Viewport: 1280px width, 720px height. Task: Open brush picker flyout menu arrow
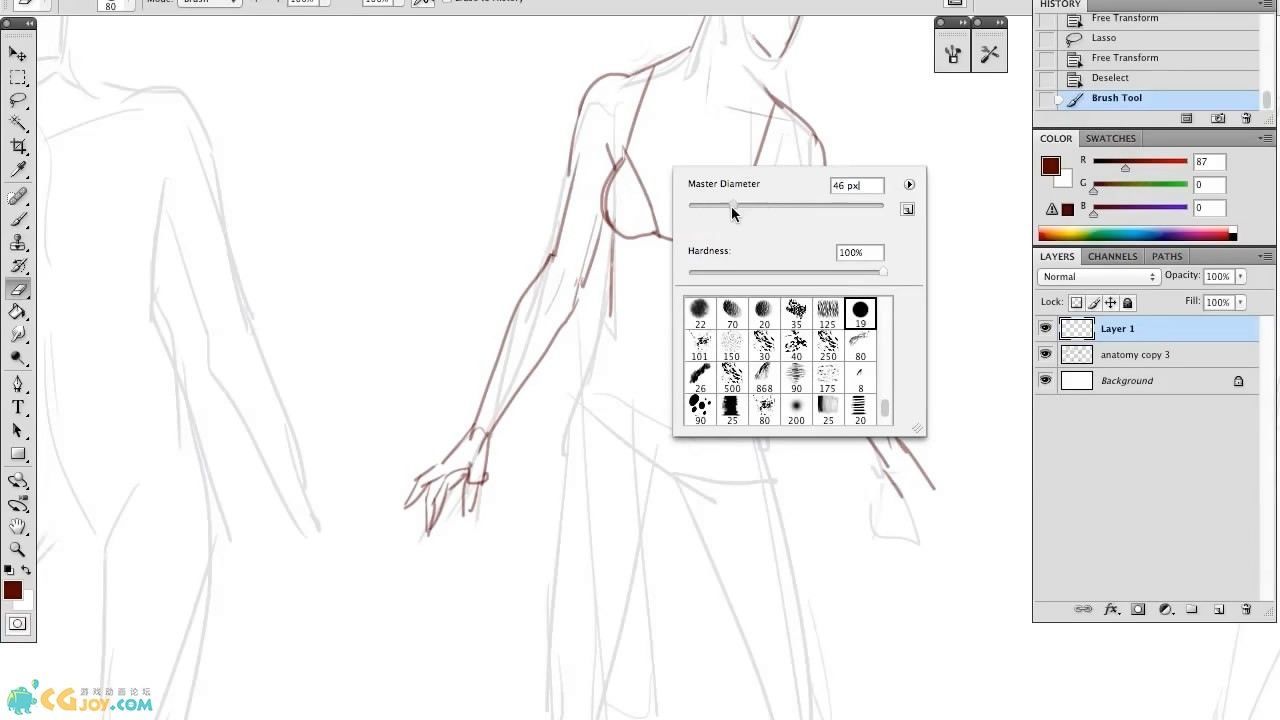point(909,185)
